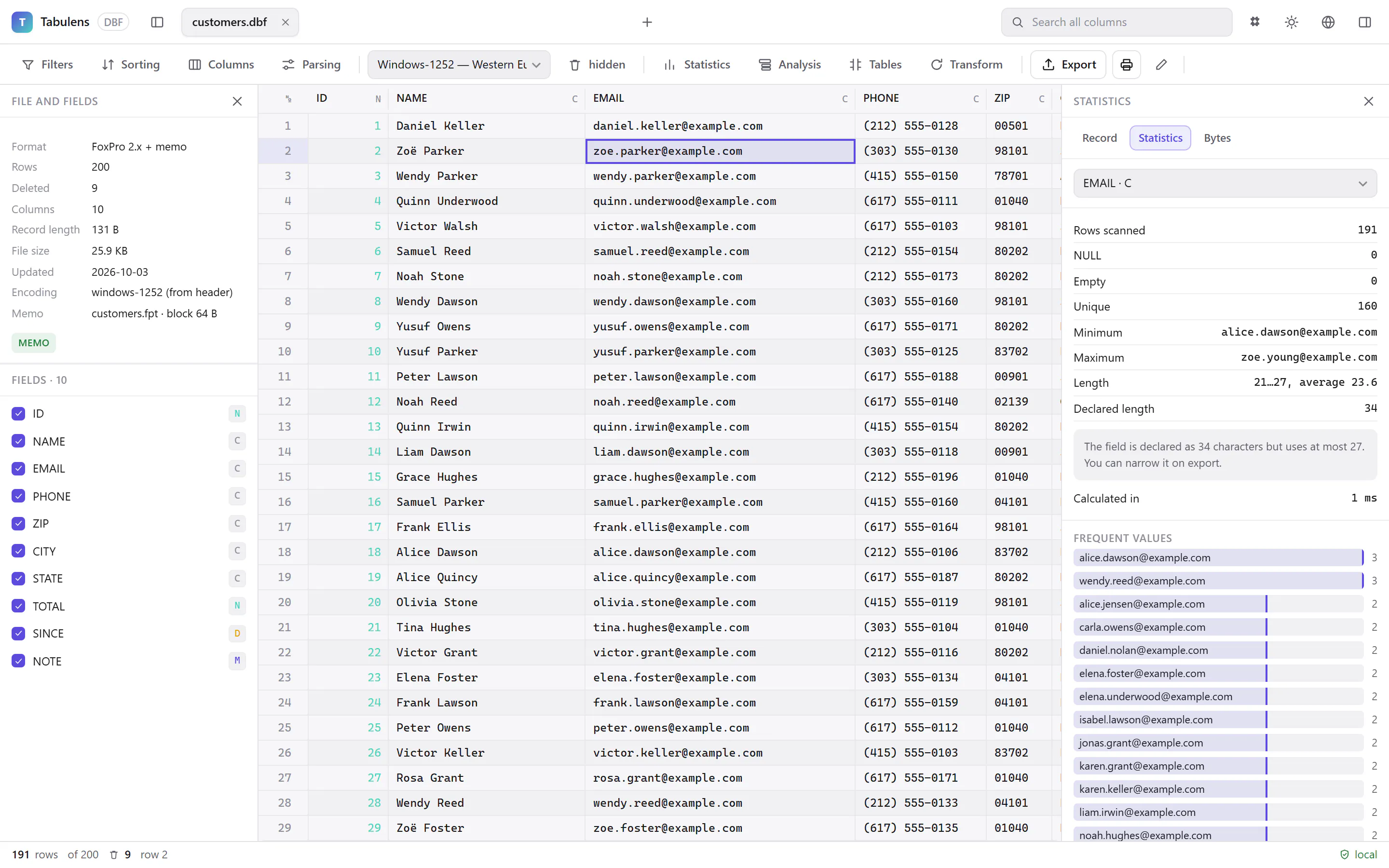1389x868 pixels.
Task: Open the Sorting tool
Action: 131,64
